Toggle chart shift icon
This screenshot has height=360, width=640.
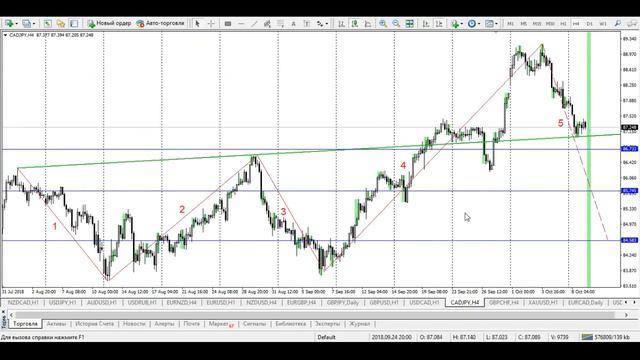[439, 24]
